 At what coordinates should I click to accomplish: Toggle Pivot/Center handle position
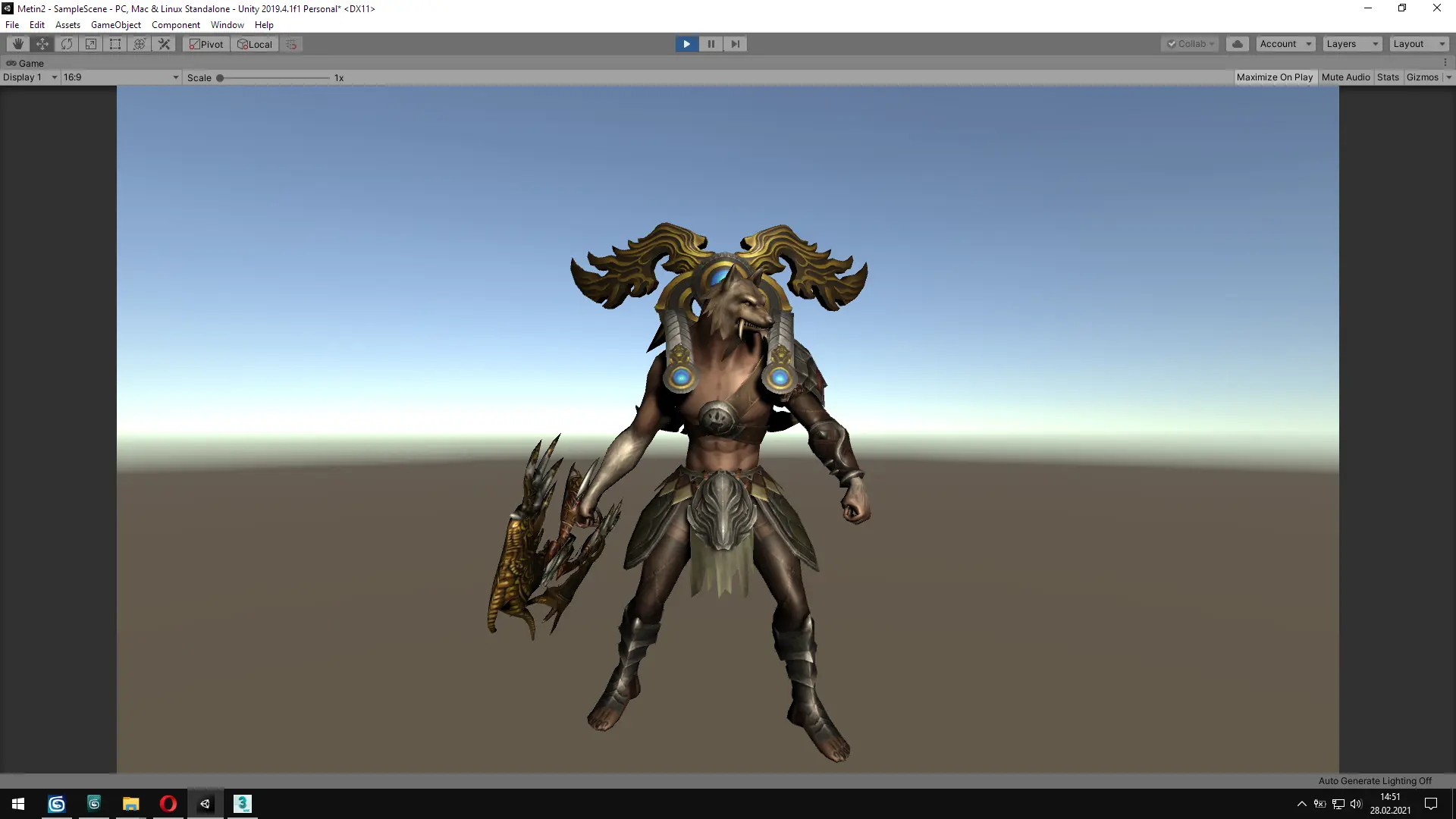(x=206, y=44)
